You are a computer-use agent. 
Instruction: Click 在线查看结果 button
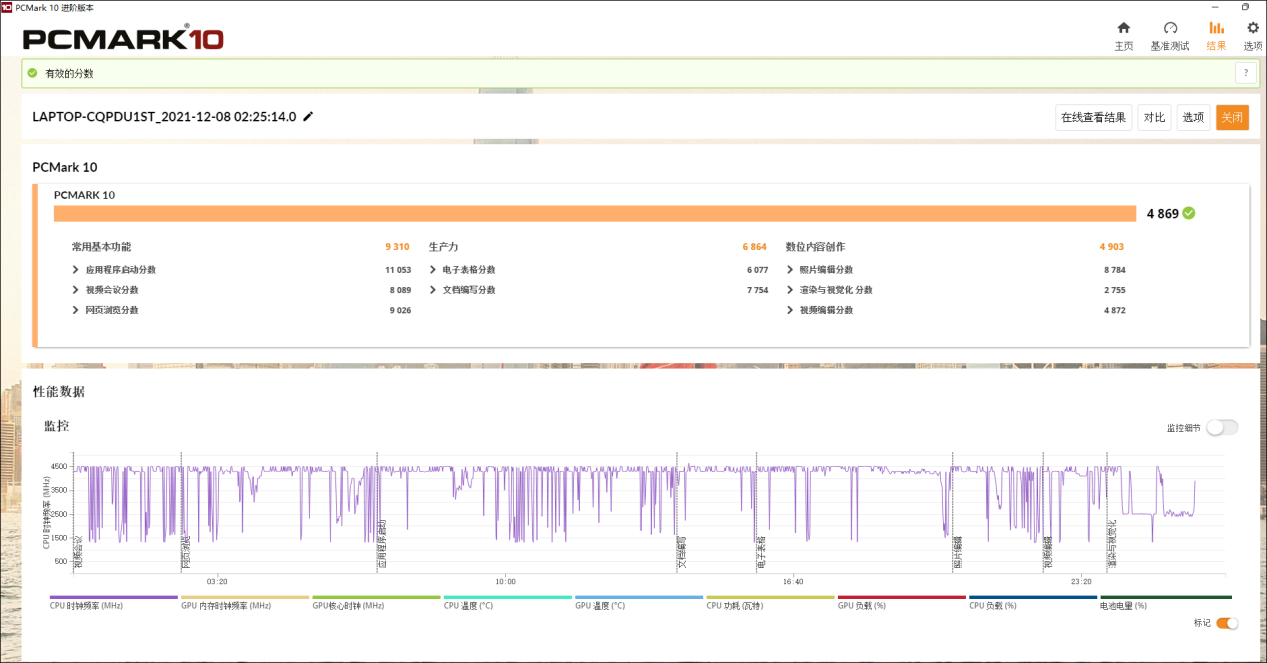[1094, 118]
